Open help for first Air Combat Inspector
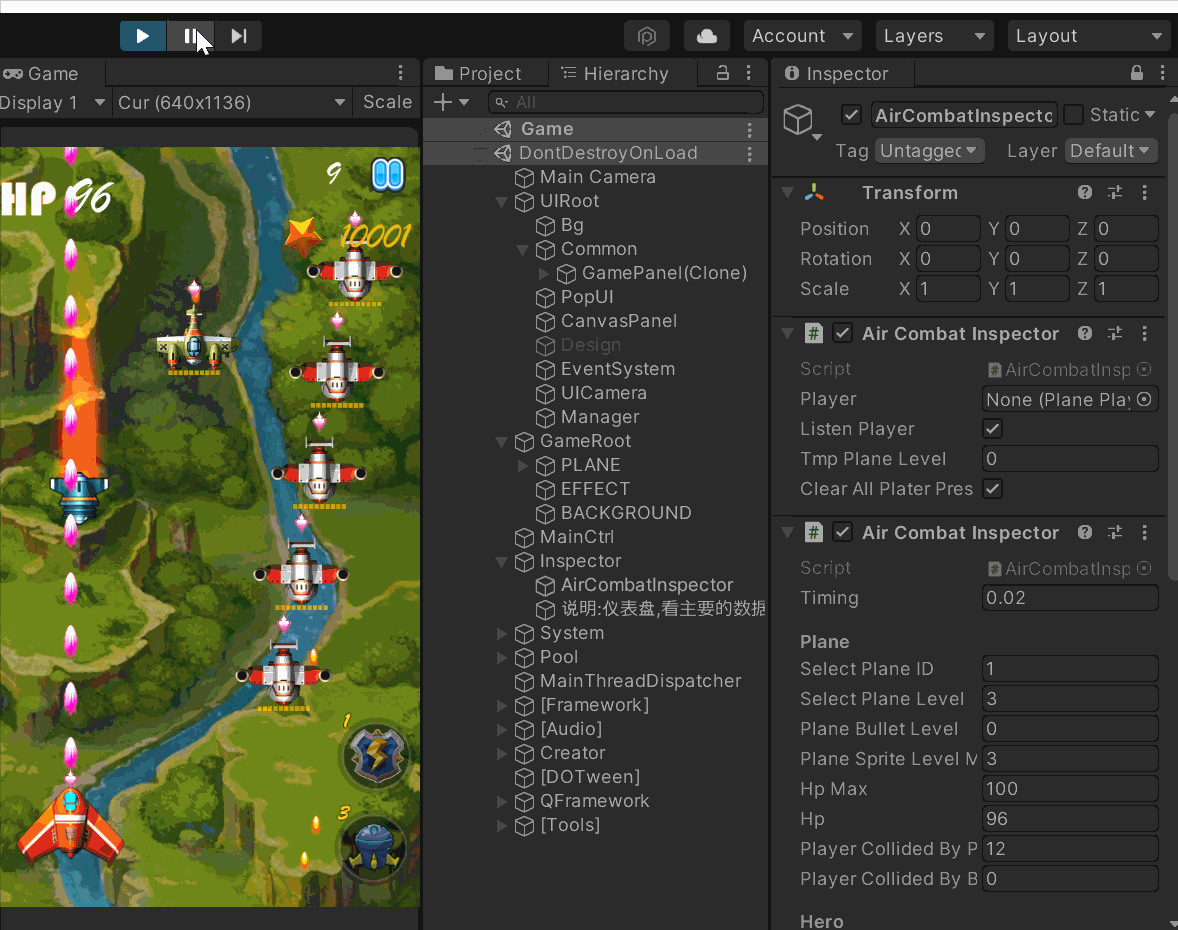Image resolution: width=1178 pixels, height=930 pixels. (1084, 333)
